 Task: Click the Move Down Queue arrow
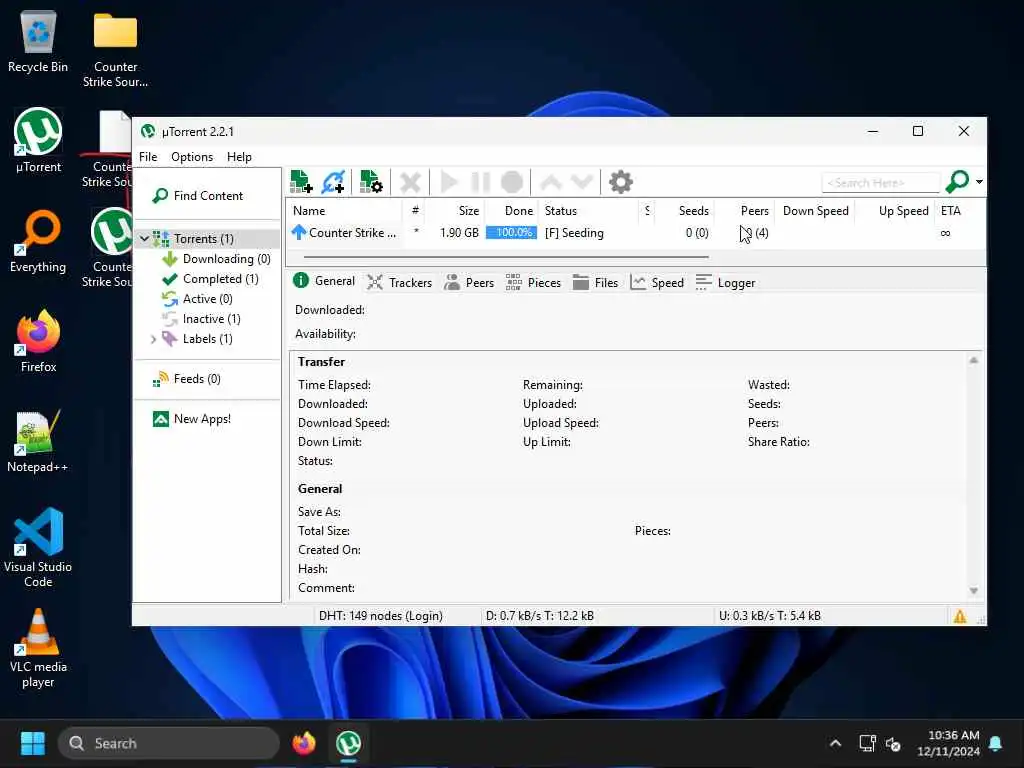(x=581, y=182)
